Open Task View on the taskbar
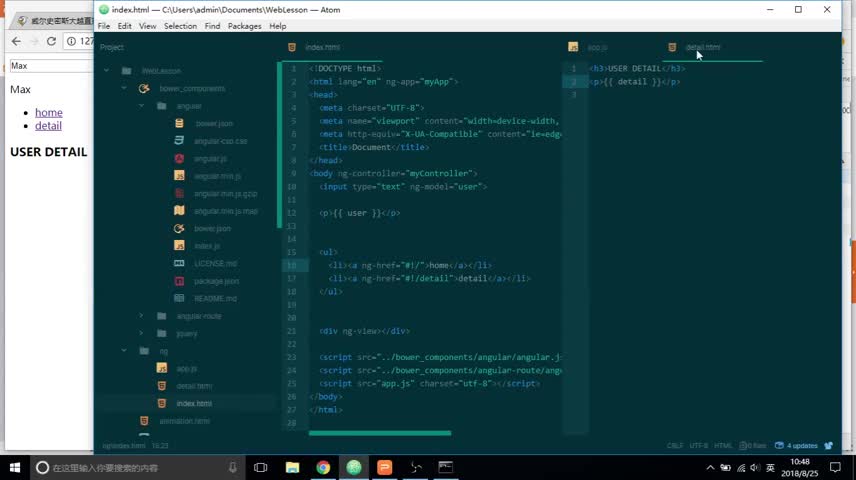Viewport: 856px width, 480px height. pyautogui.click(x=261, y=467)
